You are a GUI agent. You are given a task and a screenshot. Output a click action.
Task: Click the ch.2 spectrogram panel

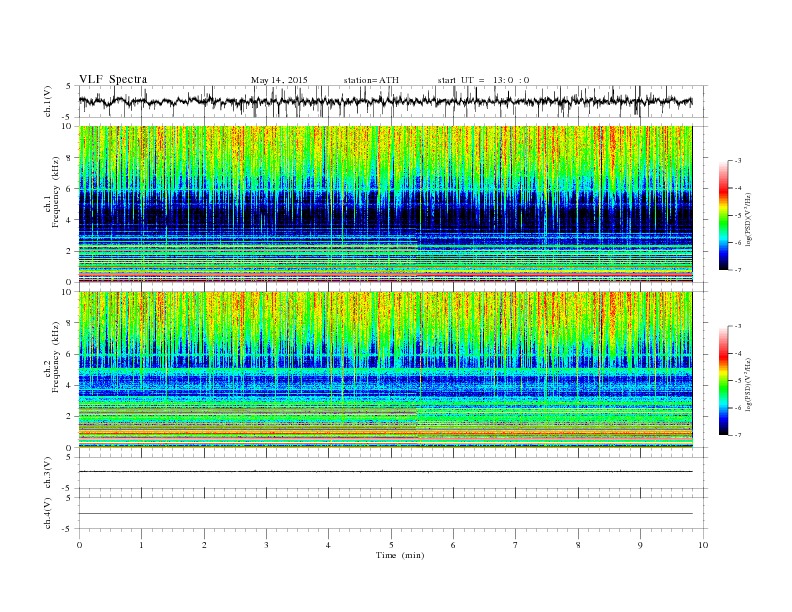coord(385,370)
